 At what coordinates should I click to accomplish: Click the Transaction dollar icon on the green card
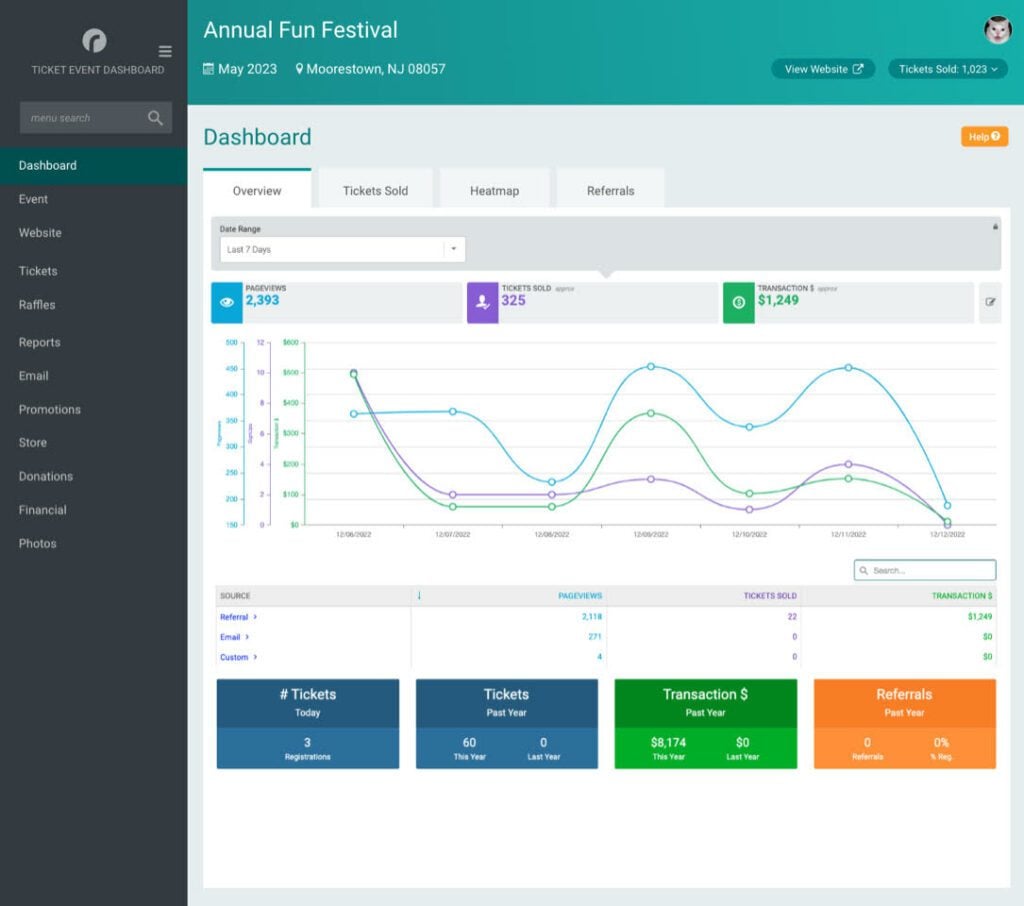[737, 302]
